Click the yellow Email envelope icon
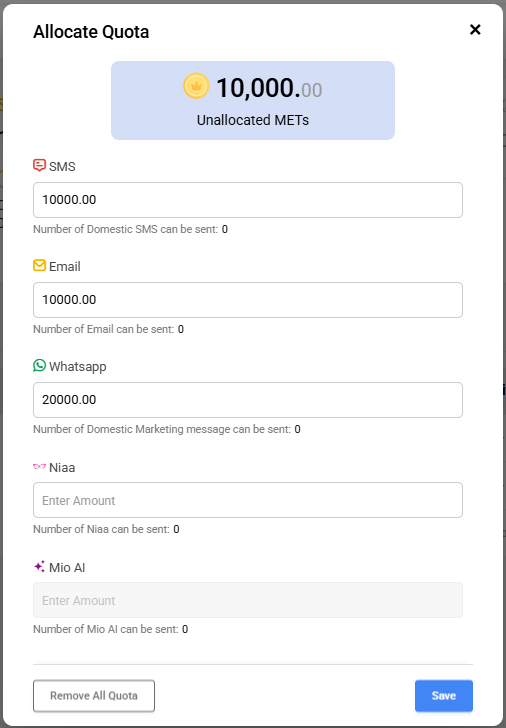Image resolution: width=506 pixels, height=728 pixels. [39, 265]
